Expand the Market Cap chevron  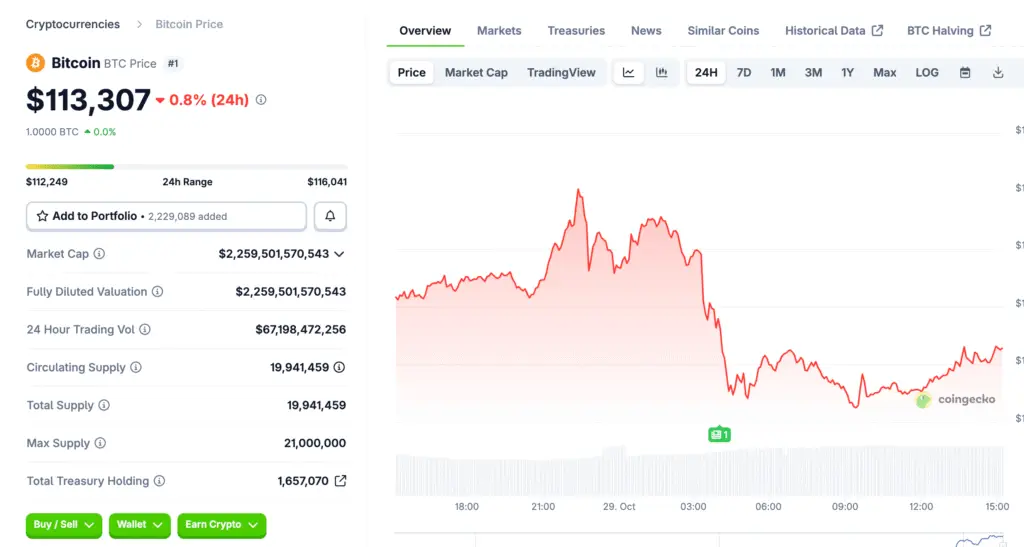coord(339,254)
